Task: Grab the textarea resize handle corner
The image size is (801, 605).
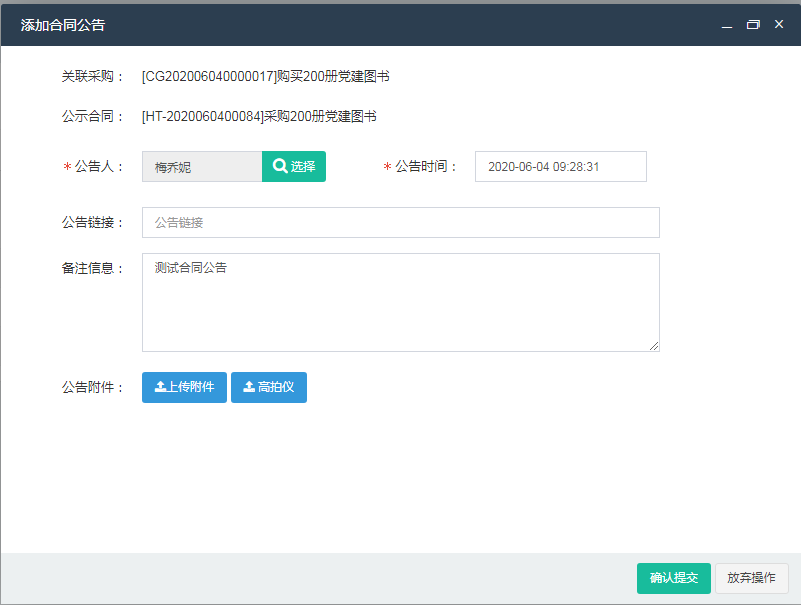Action: coord(654,346)
